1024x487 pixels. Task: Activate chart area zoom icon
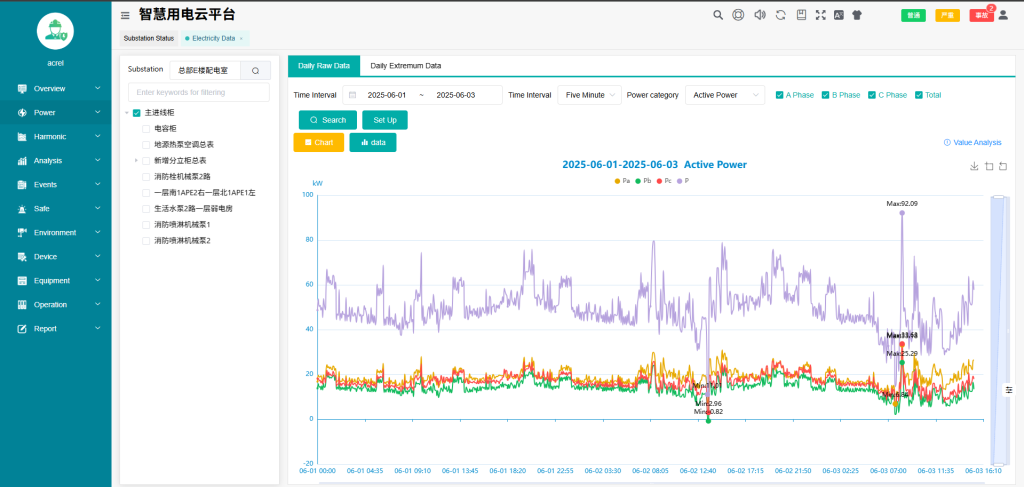pos(989,166)
